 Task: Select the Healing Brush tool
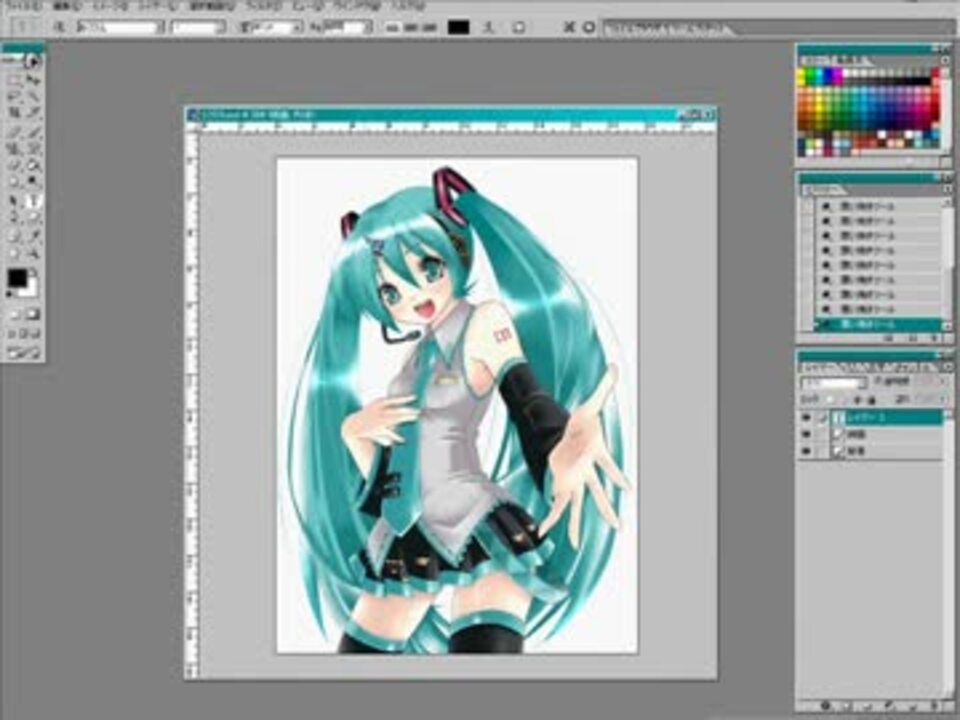[x=14, y=132]
